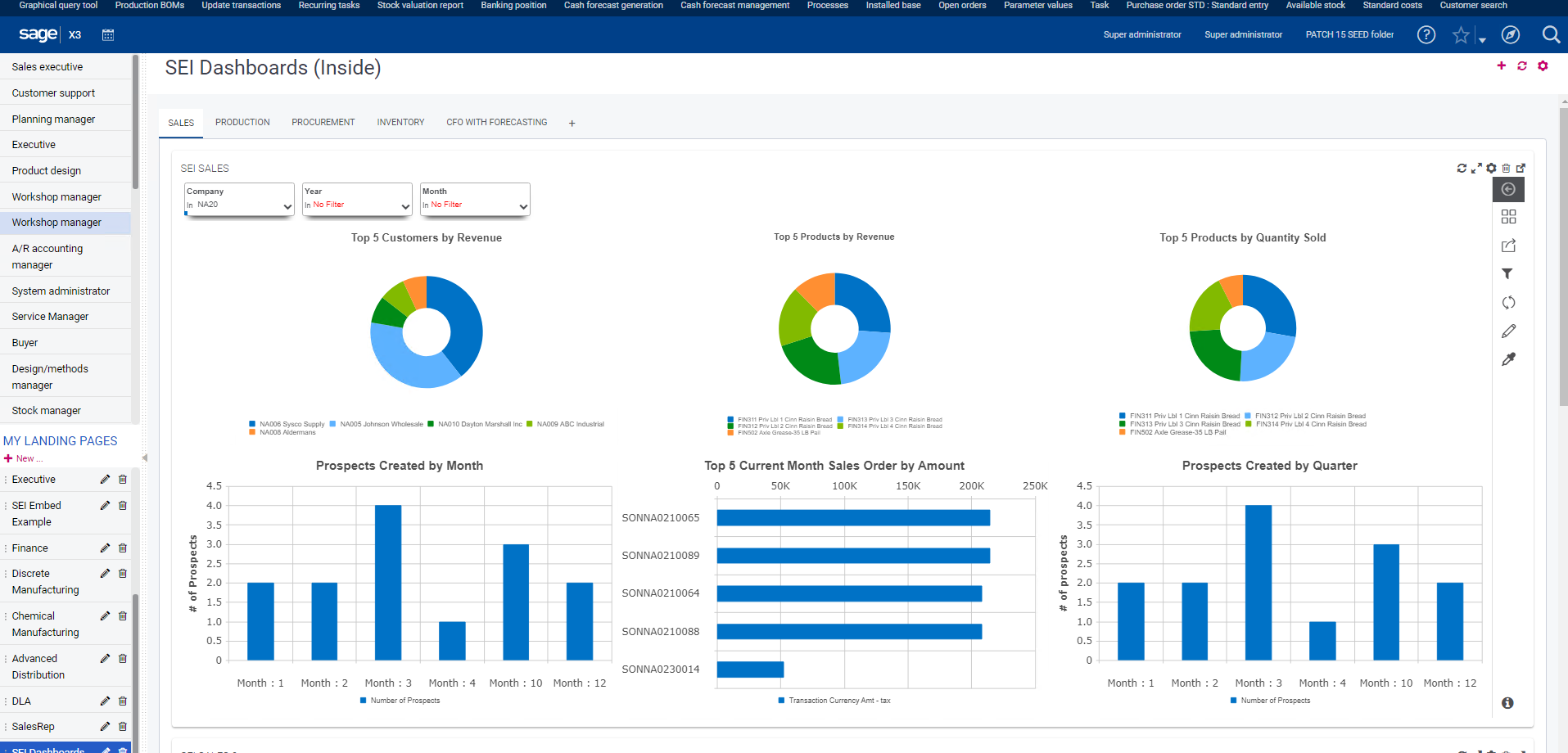Viewport: 1568px width, 753px height.
Task: Open SEI SALES widget settings gear
Action: pos(1491,168)
